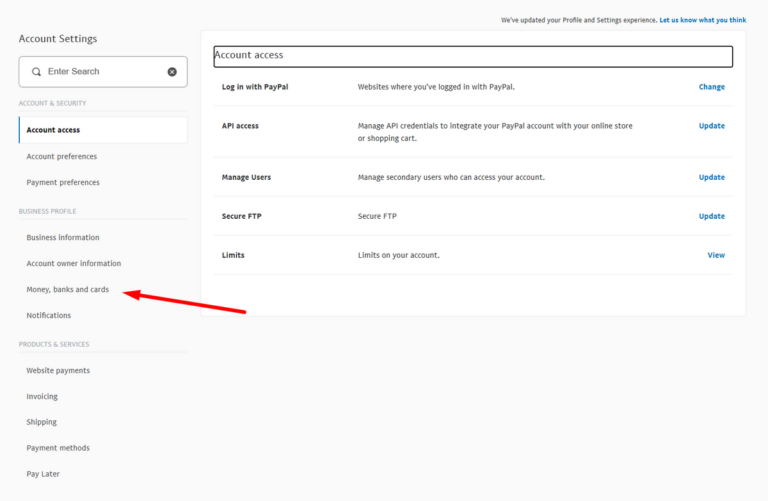Click the search magnifier icon
This screenshot has width=768, height=501.
[x=36, y=72]
